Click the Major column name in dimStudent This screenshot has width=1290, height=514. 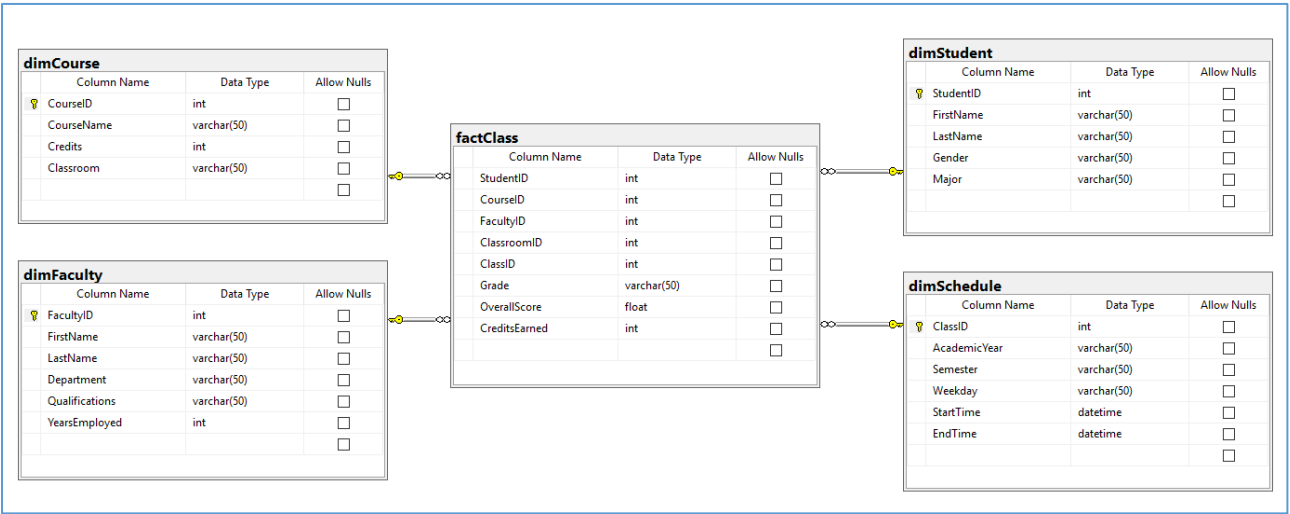tap(947, 180)
